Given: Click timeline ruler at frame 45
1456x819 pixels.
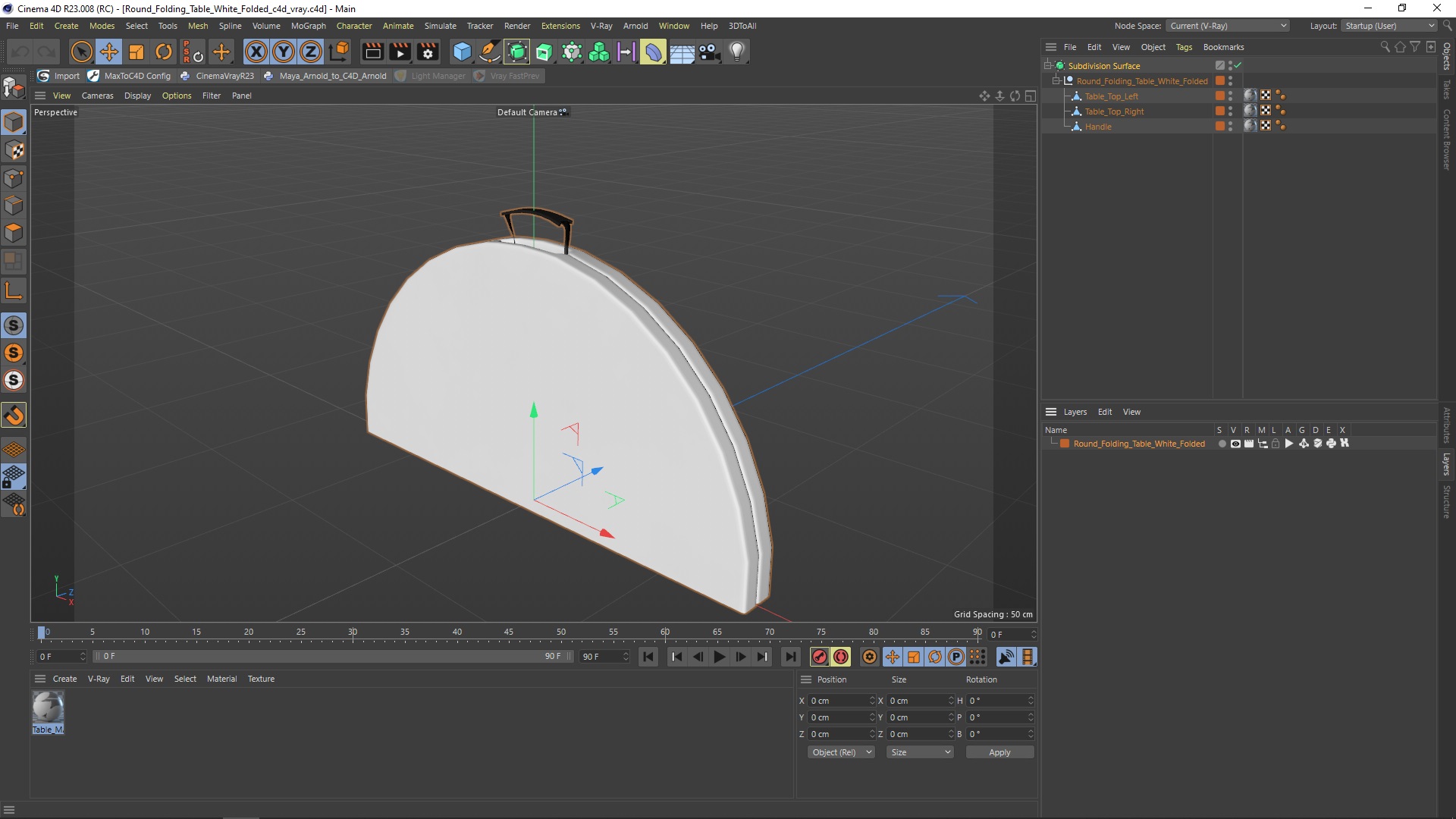Looking at the screenshot, I should (x=508, y=632).
